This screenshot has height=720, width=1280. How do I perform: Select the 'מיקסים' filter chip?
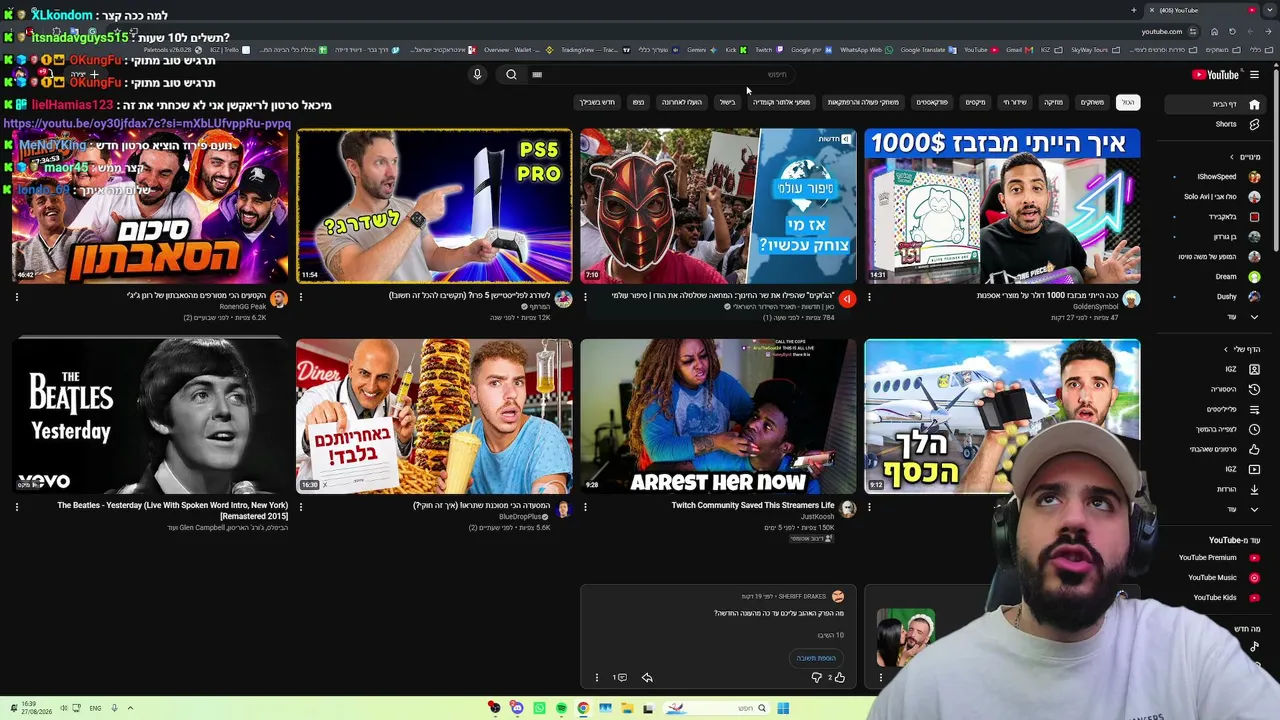pos(975,102)
